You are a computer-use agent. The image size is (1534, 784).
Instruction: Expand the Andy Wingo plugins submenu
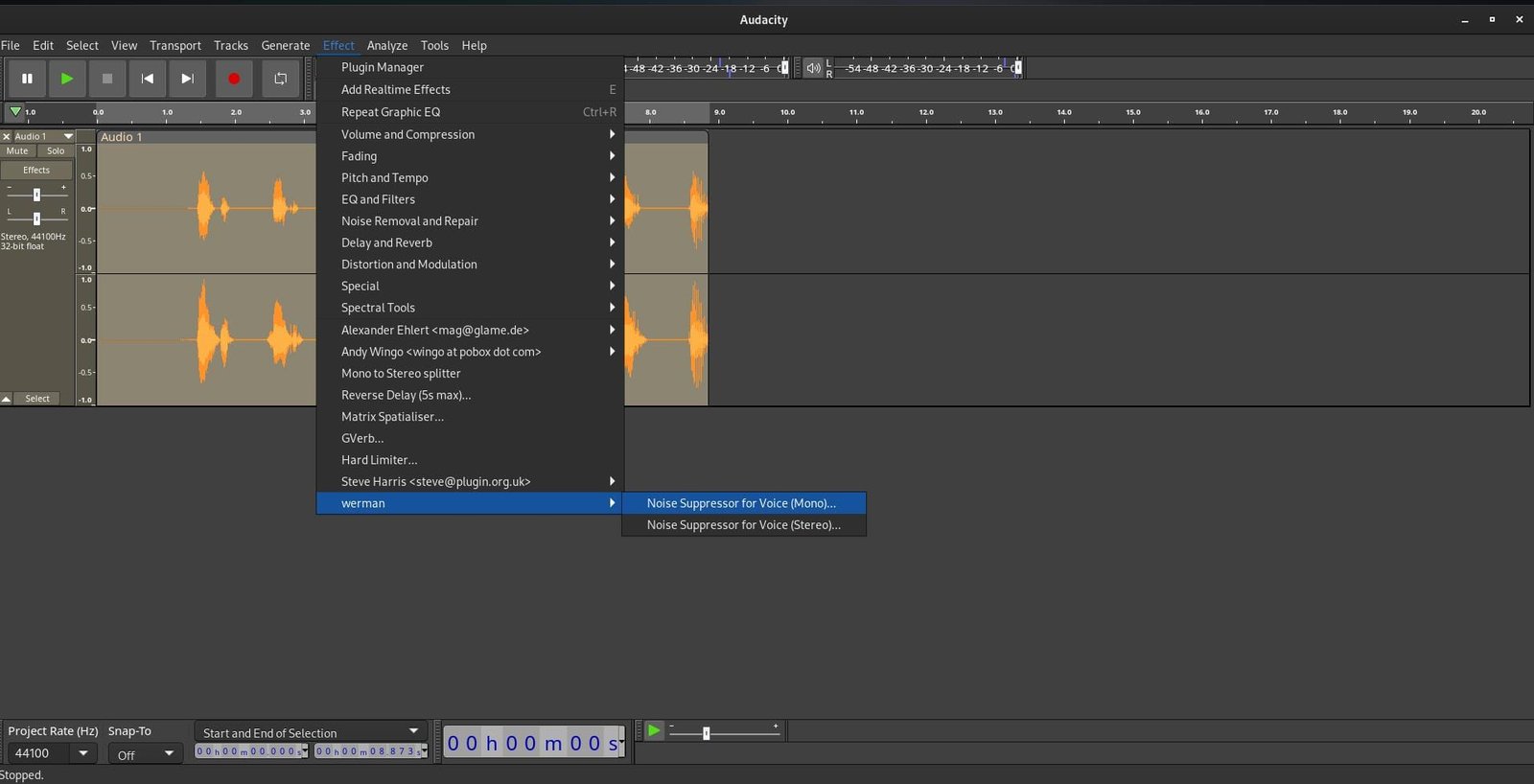point(470,352)
